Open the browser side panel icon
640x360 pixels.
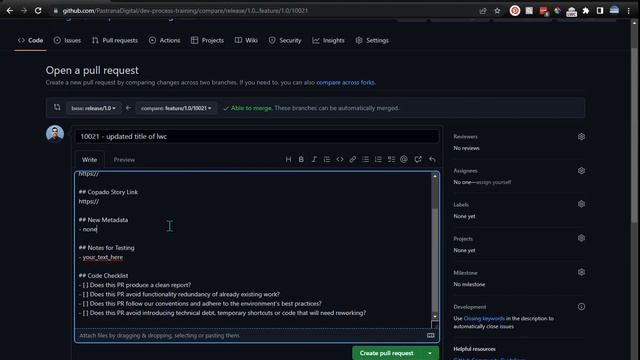[600, 11]
